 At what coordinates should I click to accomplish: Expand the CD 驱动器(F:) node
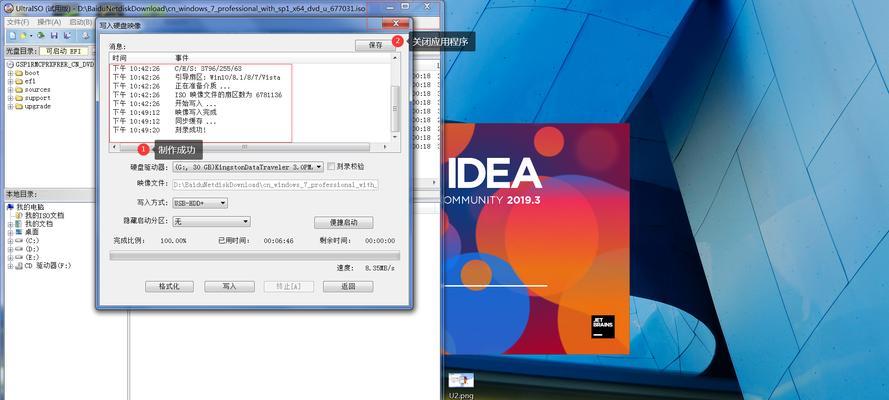point(10,266)
